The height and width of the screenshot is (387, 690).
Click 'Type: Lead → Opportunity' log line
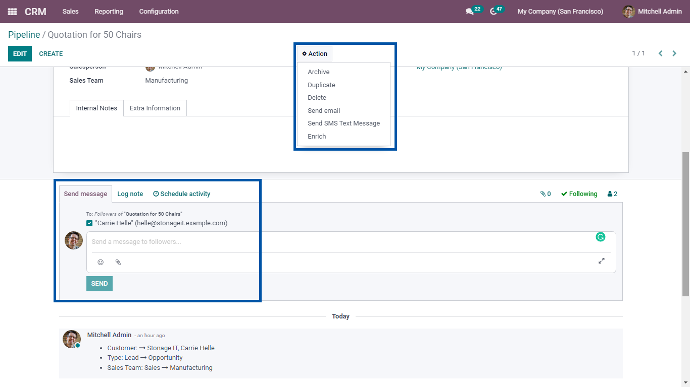(x=145, y=358)
